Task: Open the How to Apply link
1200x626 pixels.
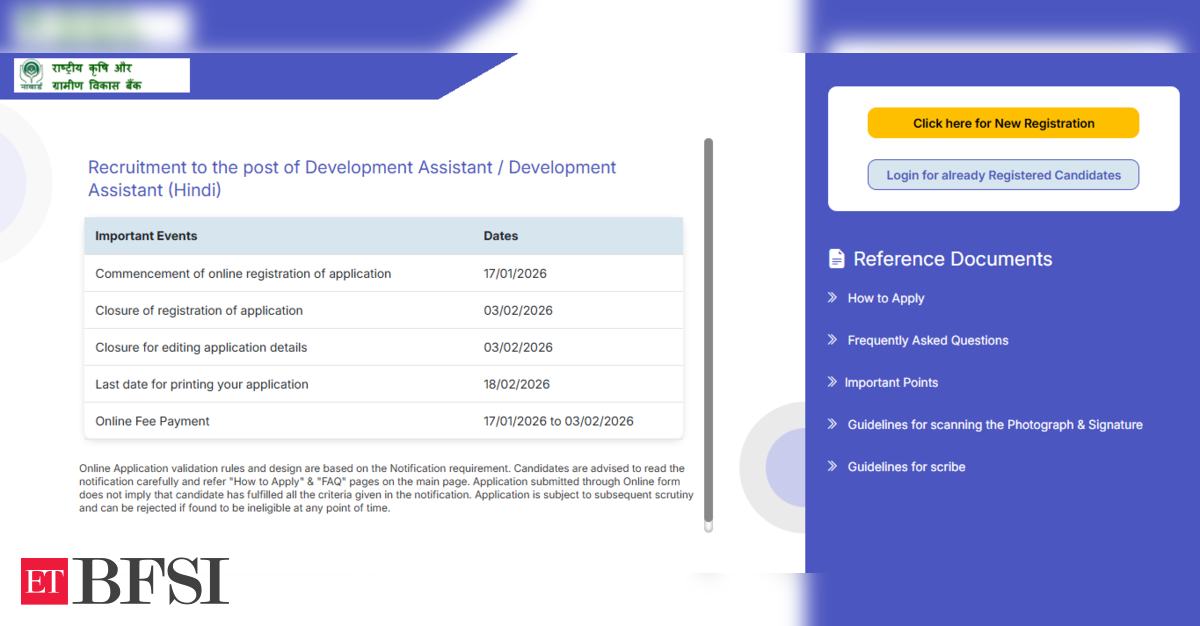Action: click(x=886, y=298)
